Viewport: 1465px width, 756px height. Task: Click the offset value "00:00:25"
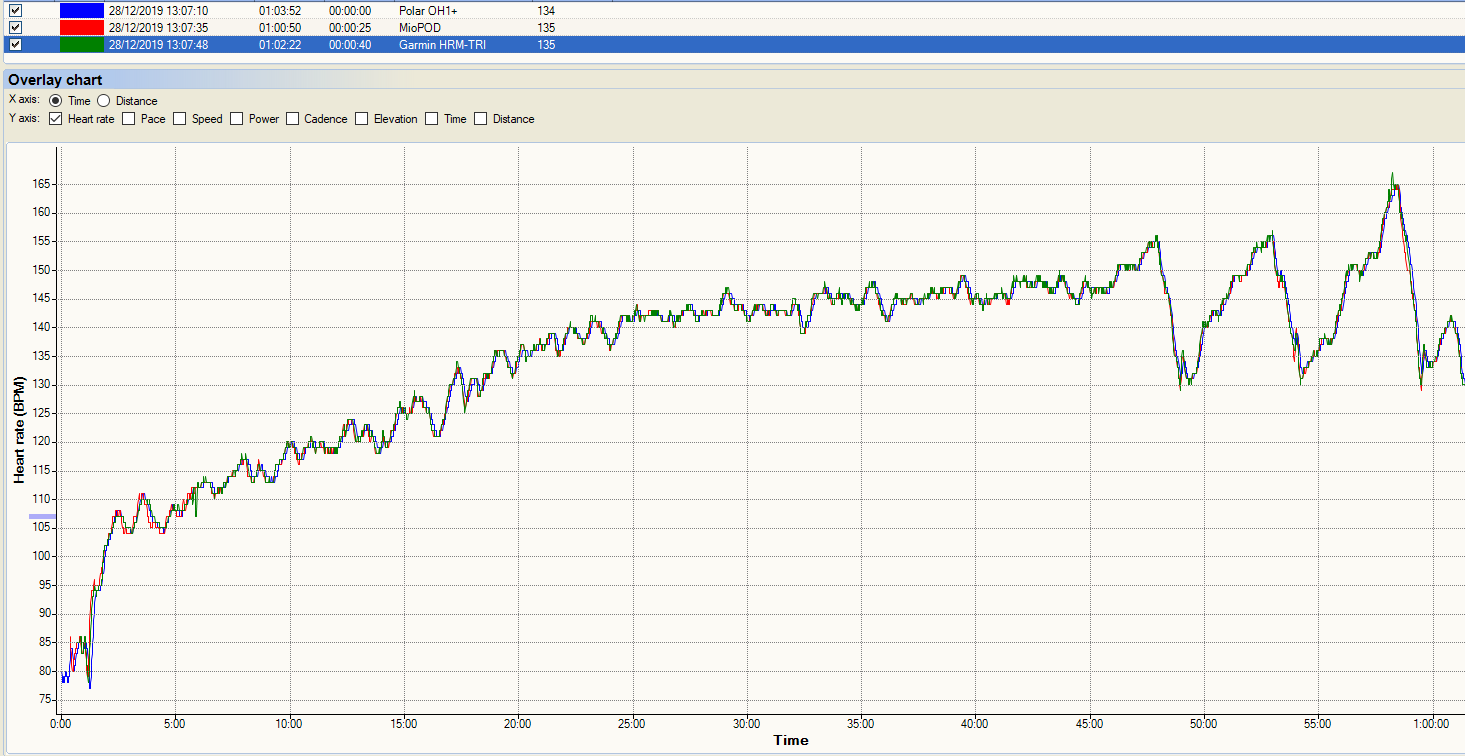[350, 27]
